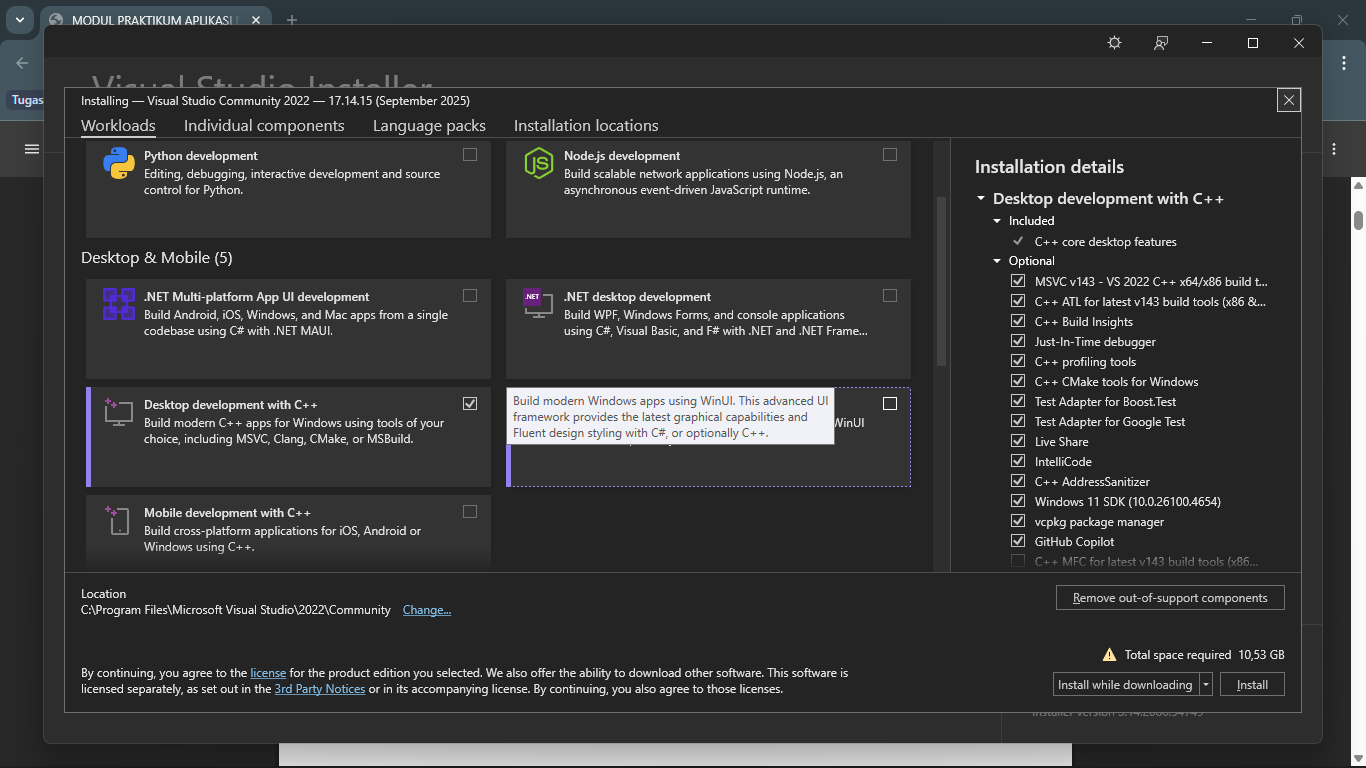Click the Change... location link

click(x=427, y=610)
